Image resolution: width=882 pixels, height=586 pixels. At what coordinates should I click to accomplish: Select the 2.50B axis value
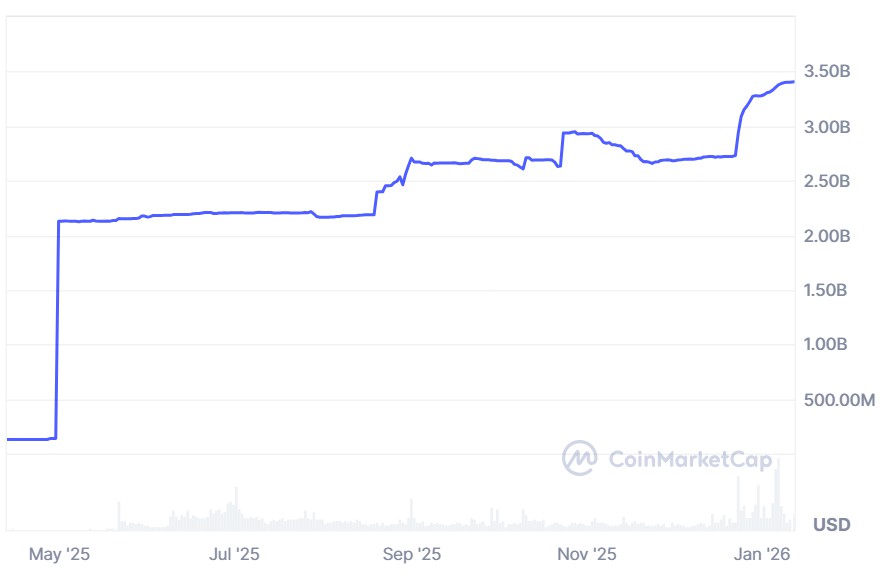click(826, 181)
